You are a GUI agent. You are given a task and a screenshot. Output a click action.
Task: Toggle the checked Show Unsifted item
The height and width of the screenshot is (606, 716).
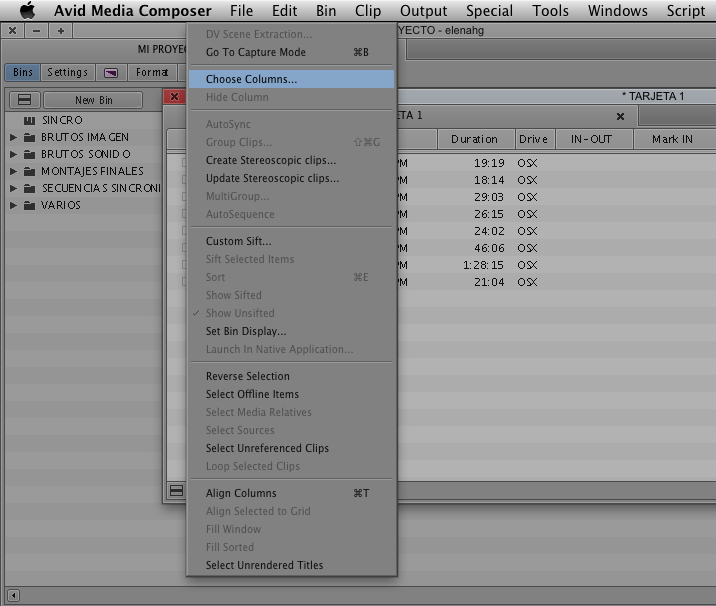click(291, 313)
